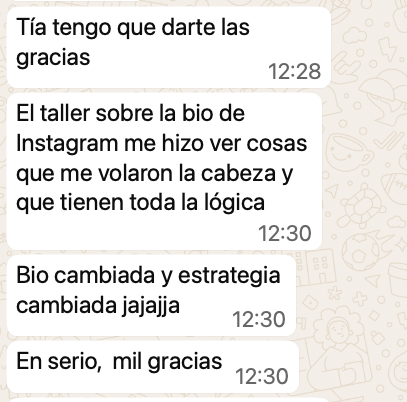Click the 12:30 timestamp under 'toda la lógica'
This screenshot has height=402, width=407.
click(x=285, y=233)
